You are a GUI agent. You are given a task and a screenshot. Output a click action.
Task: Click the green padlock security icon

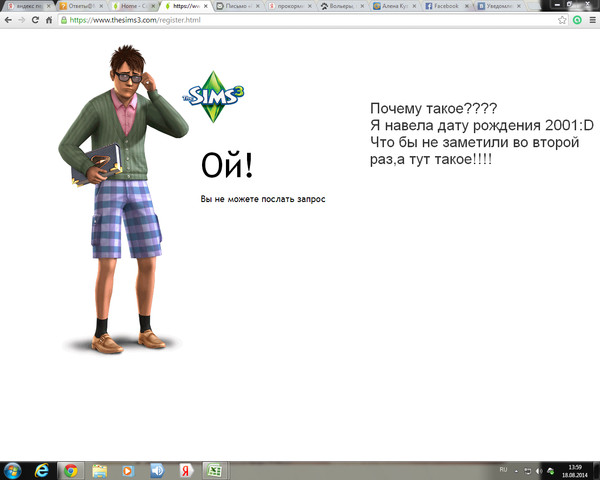click(64, 20)
